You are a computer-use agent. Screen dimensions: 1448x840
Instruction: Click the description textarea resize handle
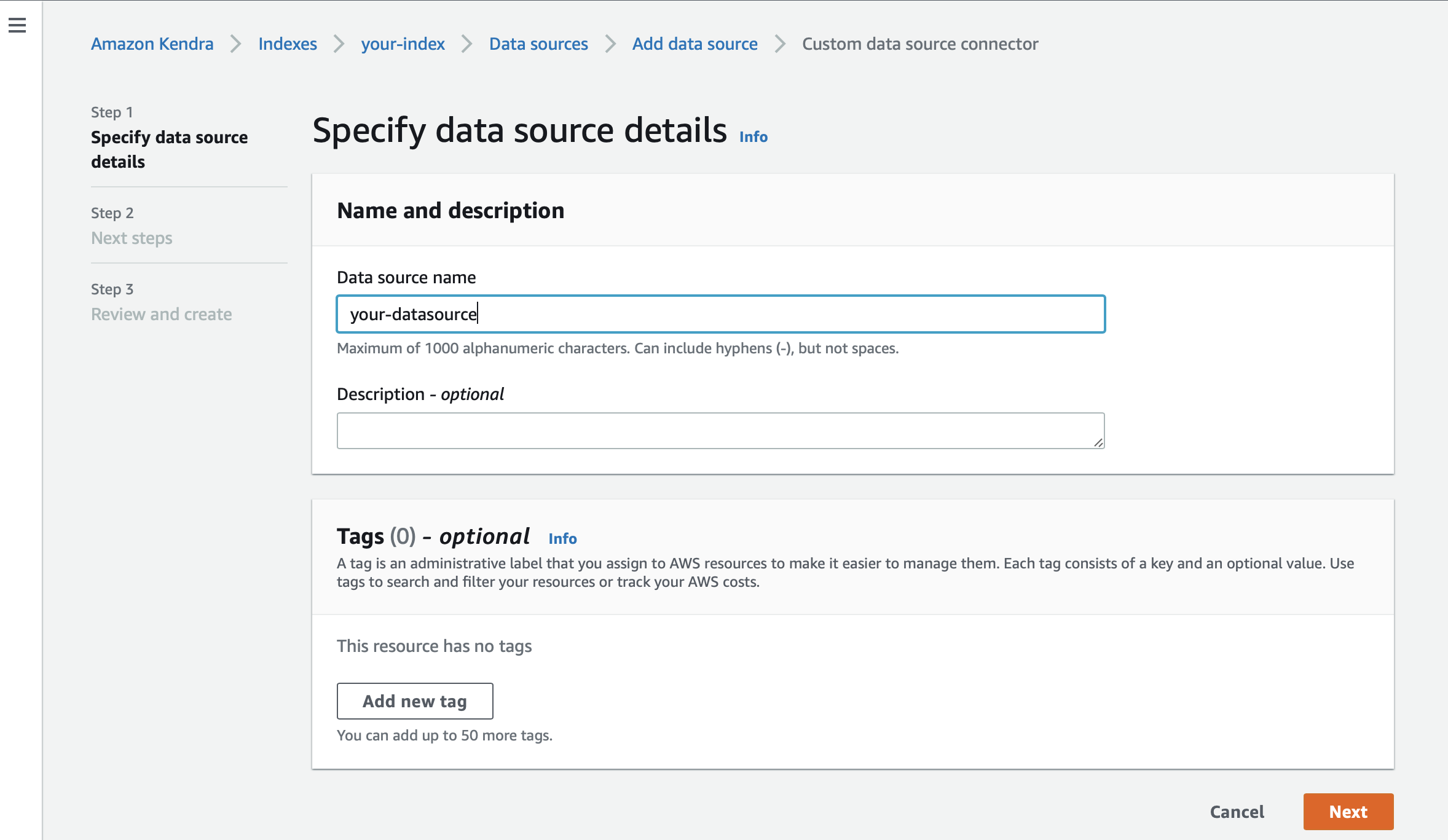(x=1098, y=442)
